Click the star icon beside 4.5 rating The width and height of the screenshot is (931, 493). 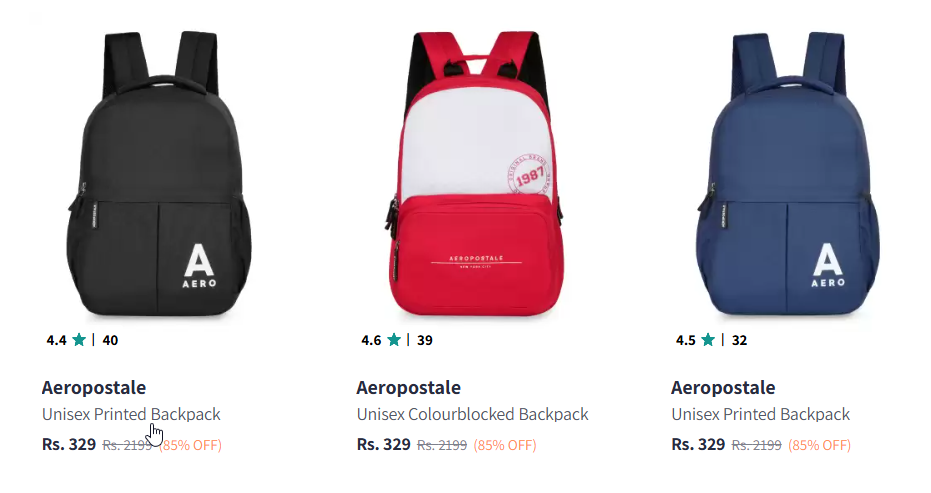(x=708, y=340)
